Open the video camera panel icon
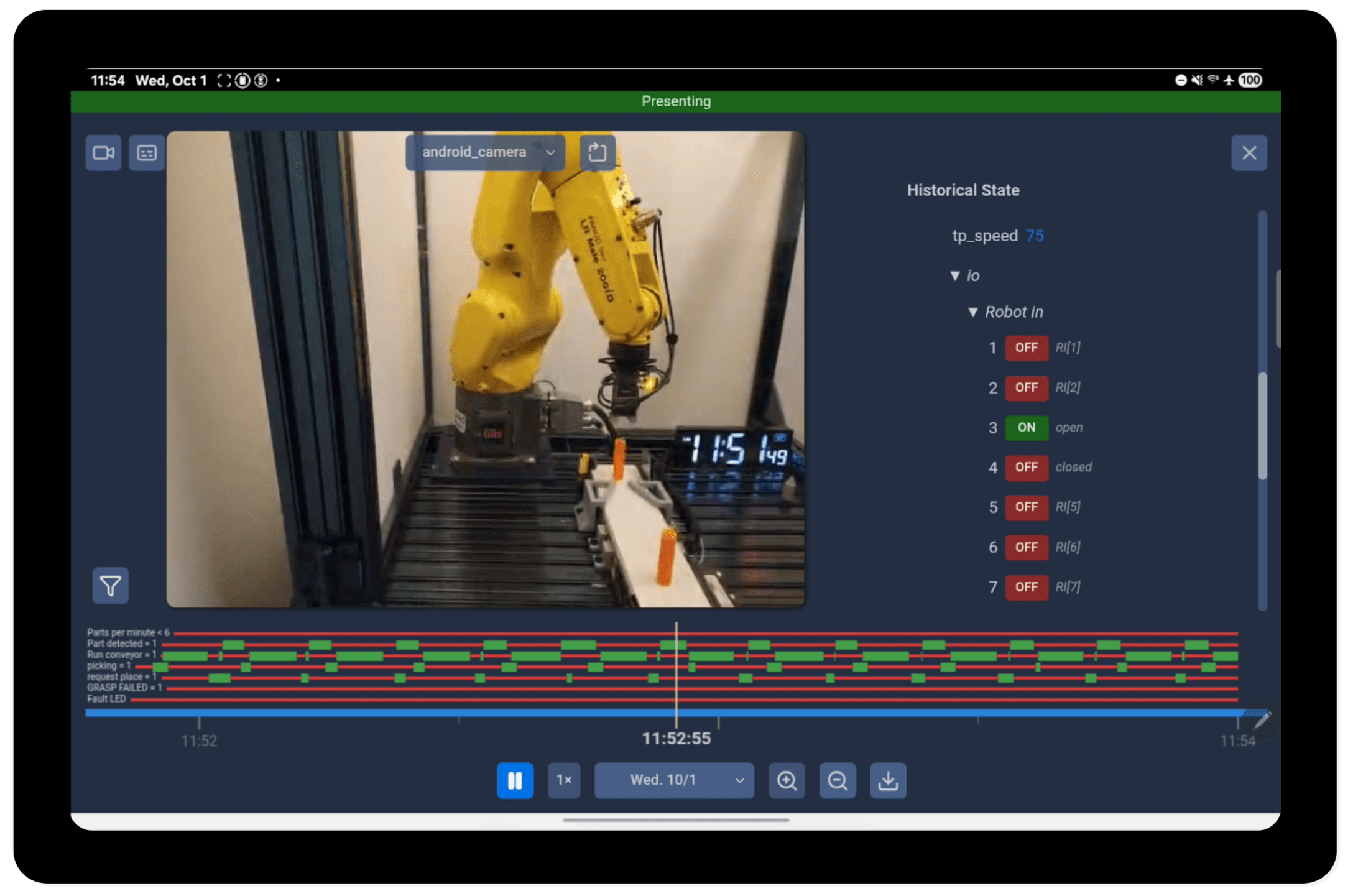 click(x=103, y=152)
